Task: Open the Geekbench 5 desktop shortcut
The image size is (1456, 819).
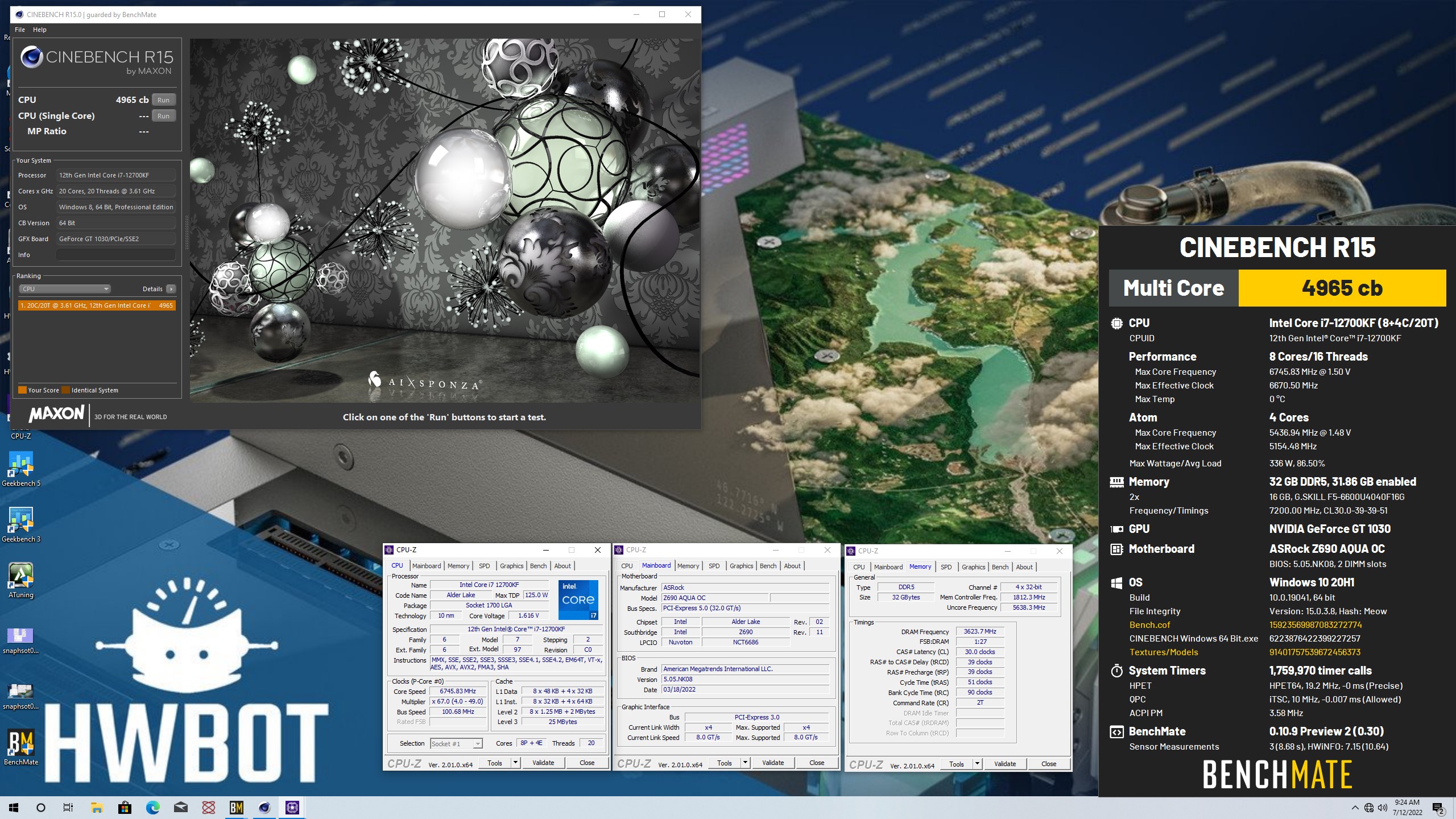Action: tap(21, 469)
